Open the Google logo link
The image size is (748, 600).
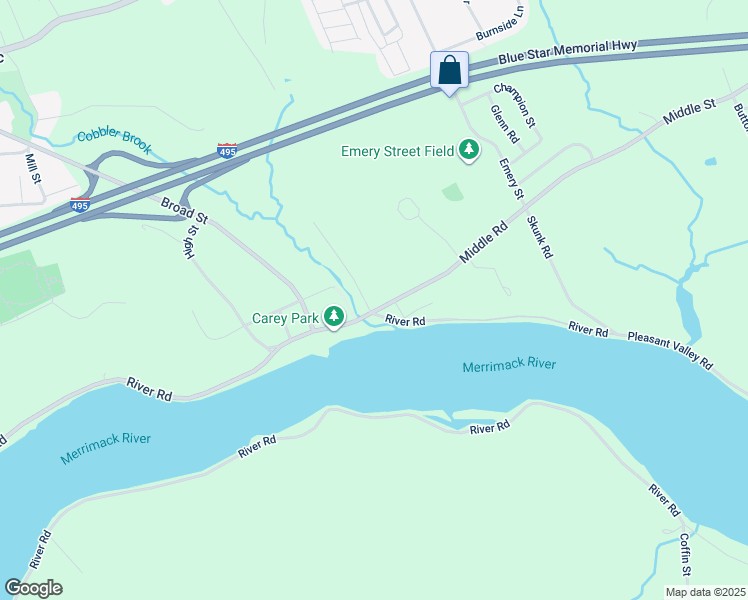tap(34, 588)
